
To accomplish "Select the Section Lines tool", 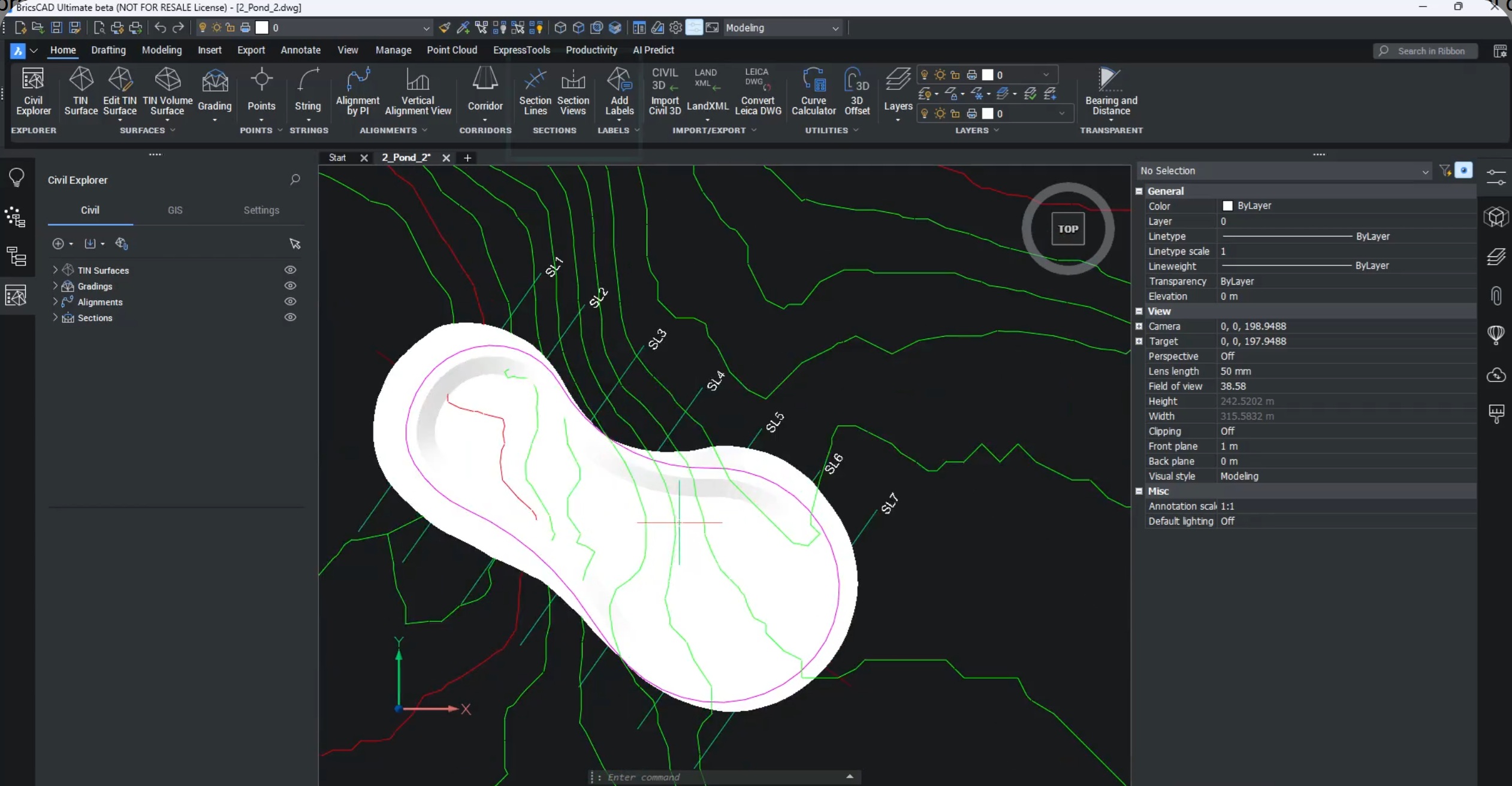I will point(535,90).
